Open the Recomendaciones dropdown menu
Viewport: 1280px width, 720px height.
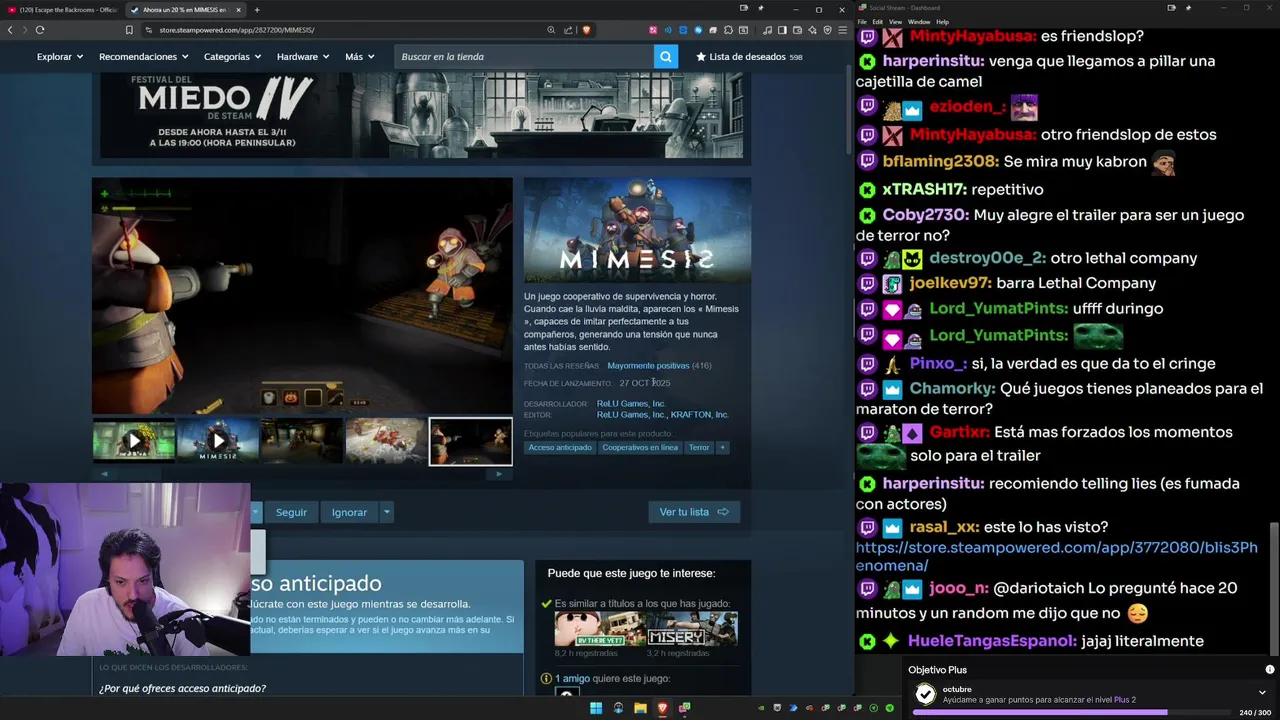click(x=144, y=57)
